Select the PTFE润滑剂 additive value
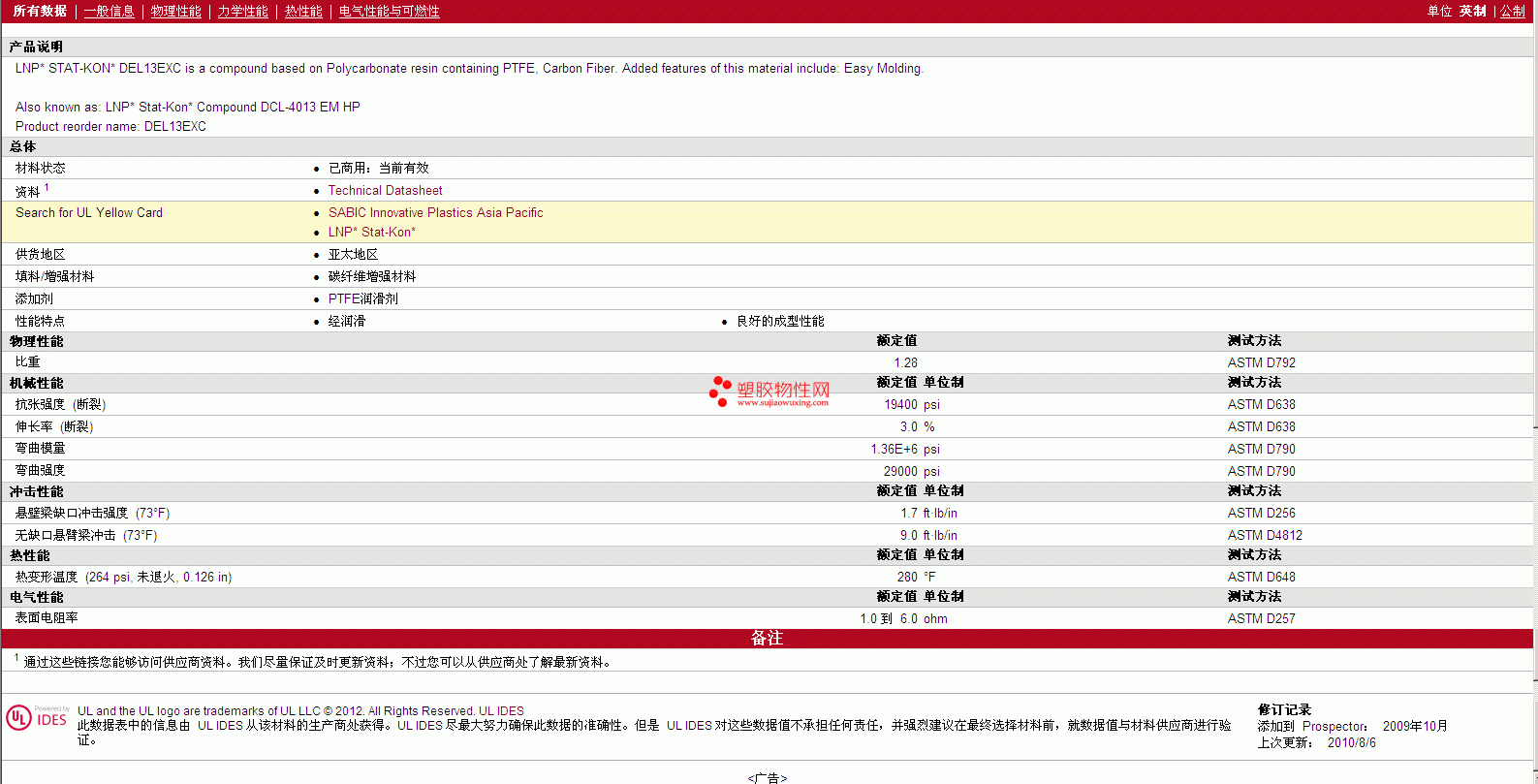1538x784 pixels. click(363, 299)
